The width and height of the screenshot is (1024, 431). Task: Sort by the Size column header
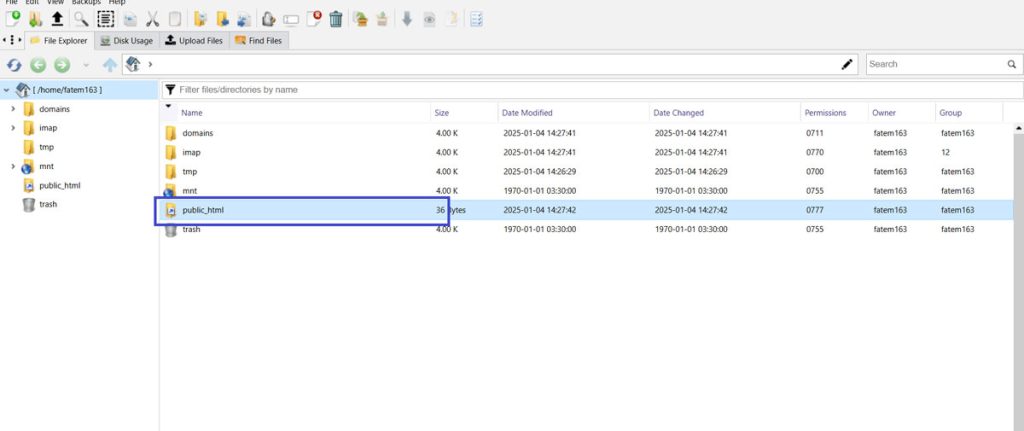442,113
